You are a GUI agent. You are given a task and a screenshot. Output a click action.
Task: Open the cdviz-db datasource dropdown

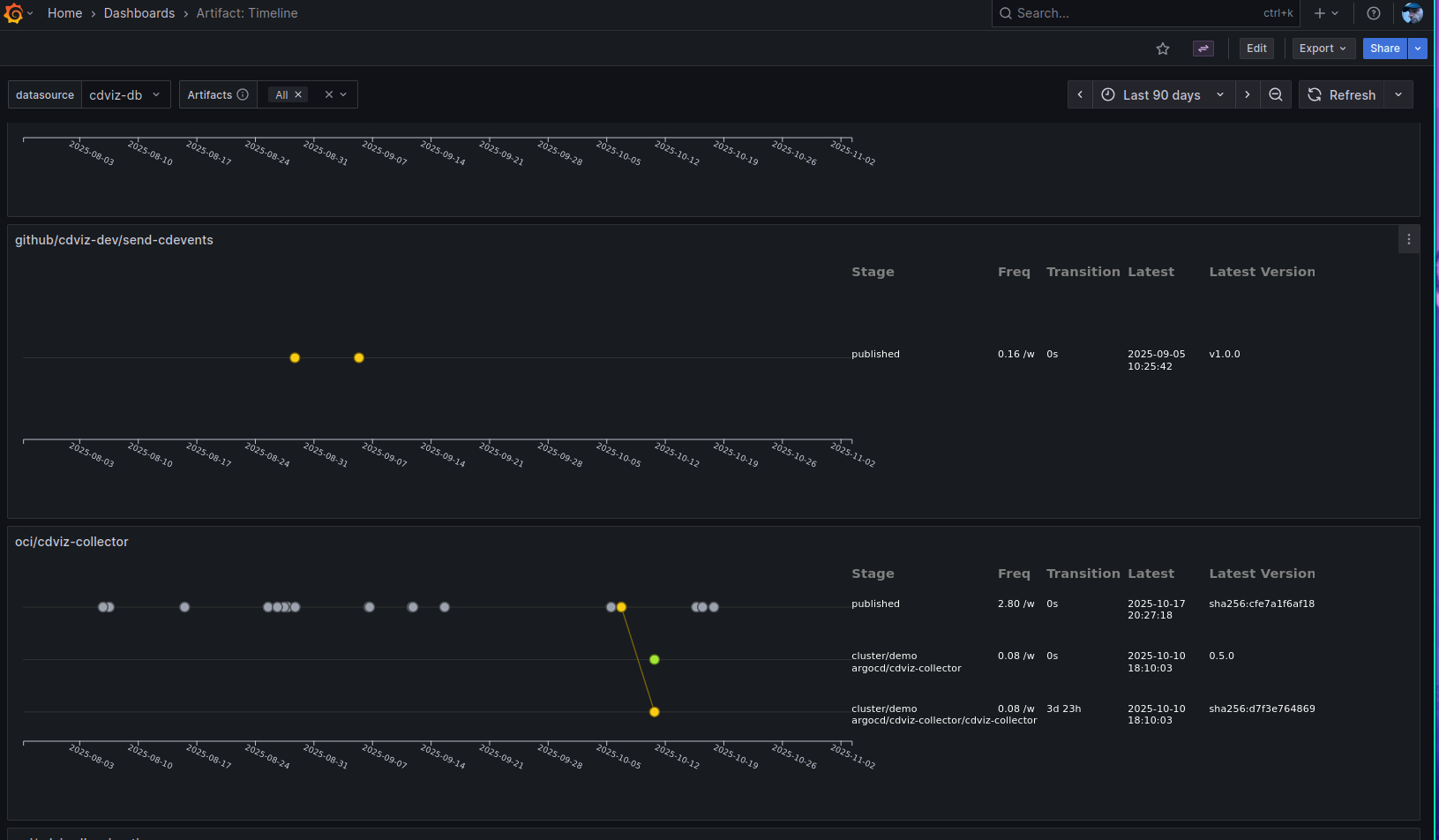pos(126,94)
